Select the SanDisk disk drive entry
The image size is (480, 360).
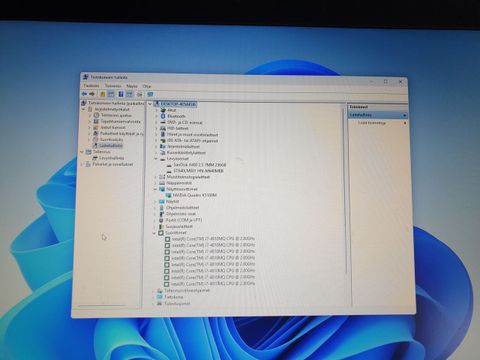point(200,165)
